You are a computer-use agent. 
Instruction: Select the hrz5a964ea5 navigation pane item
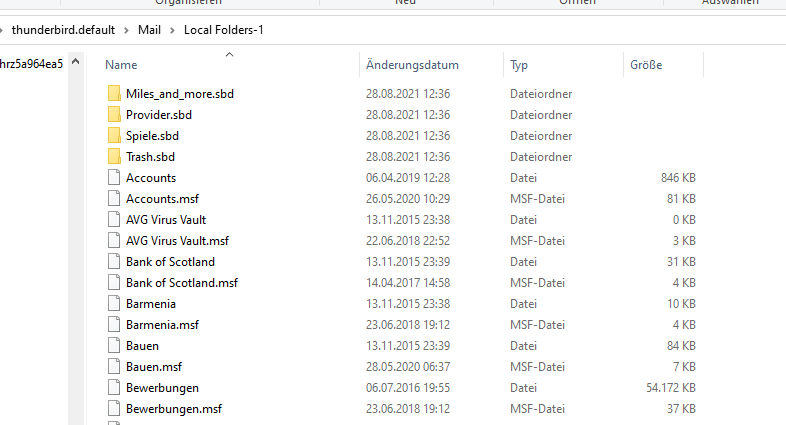point(31,64)
